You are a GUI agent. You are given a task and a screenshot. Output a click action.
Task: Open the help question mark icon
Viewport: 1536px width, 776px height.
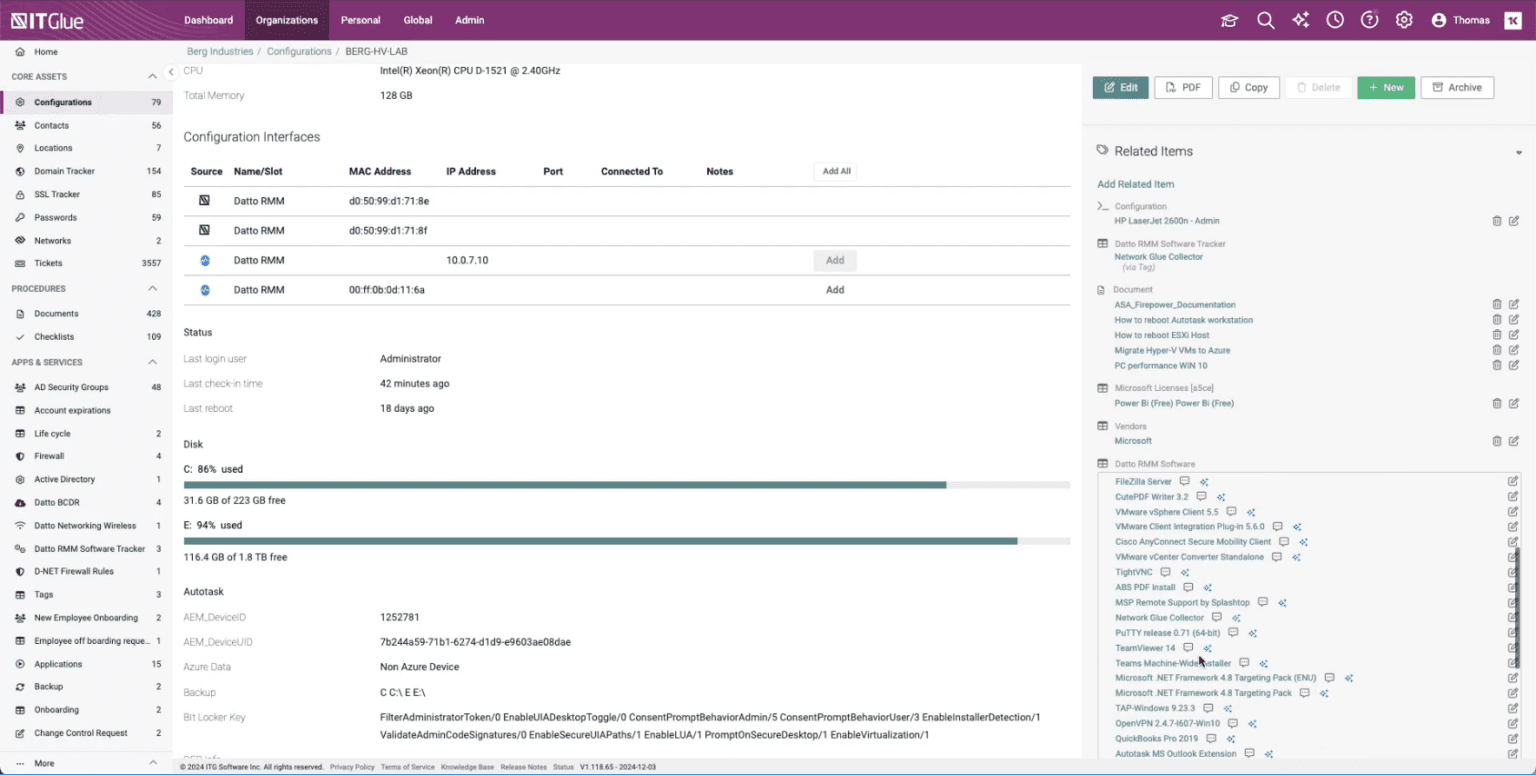tap(1370, 20)
